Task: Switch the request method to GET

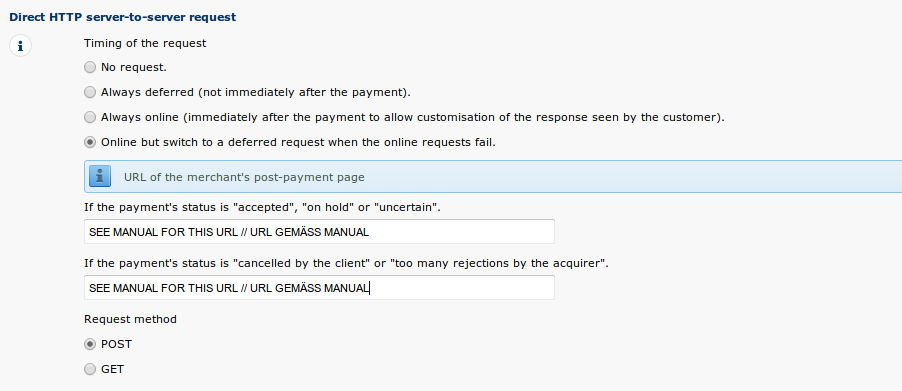Action: point(90,369)
